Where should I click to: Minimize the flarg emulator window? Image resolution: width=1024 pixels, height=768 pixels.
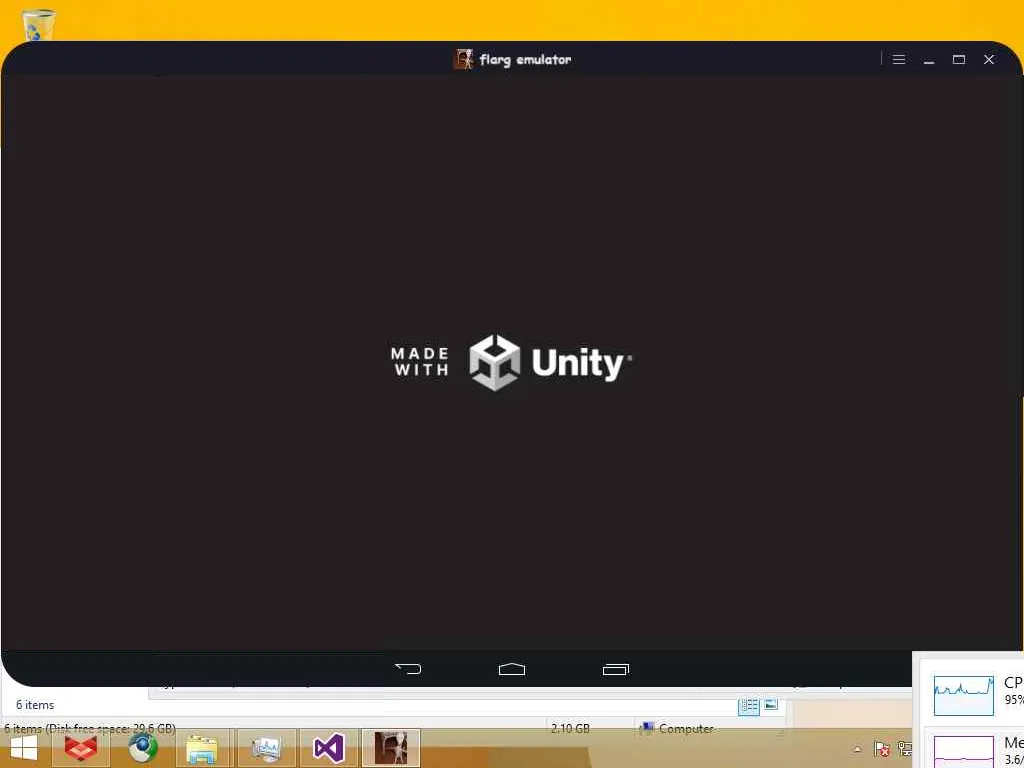click(929, 59)
